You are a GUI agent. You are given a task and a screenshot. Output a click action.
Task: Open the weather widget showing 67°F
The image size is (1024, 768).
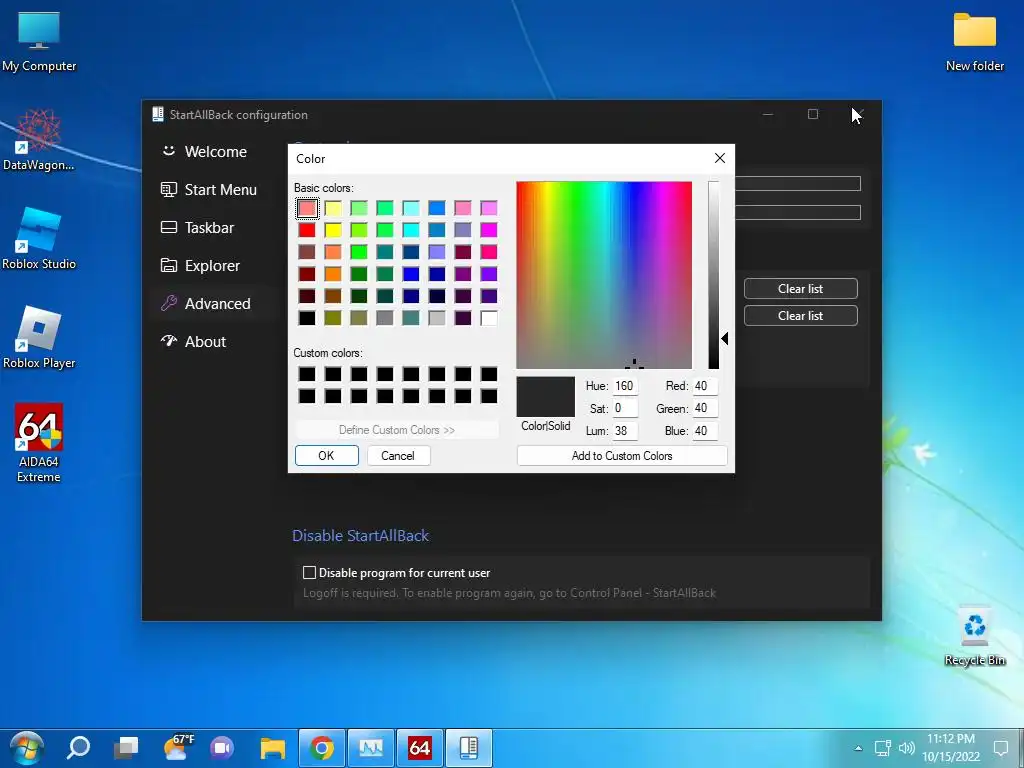(179, 748)
